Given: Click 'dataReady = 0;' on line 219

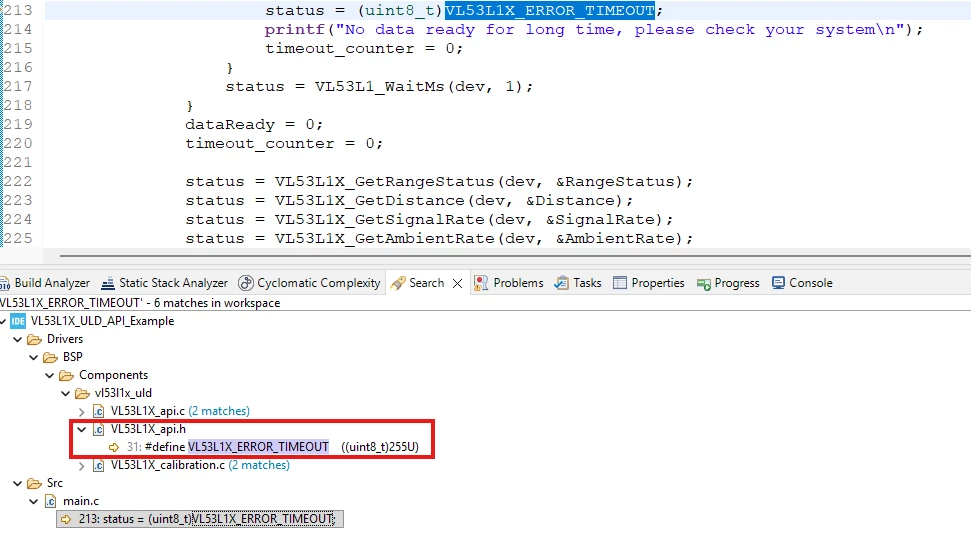Looking at the screenshot, I should tap(254, 124).
